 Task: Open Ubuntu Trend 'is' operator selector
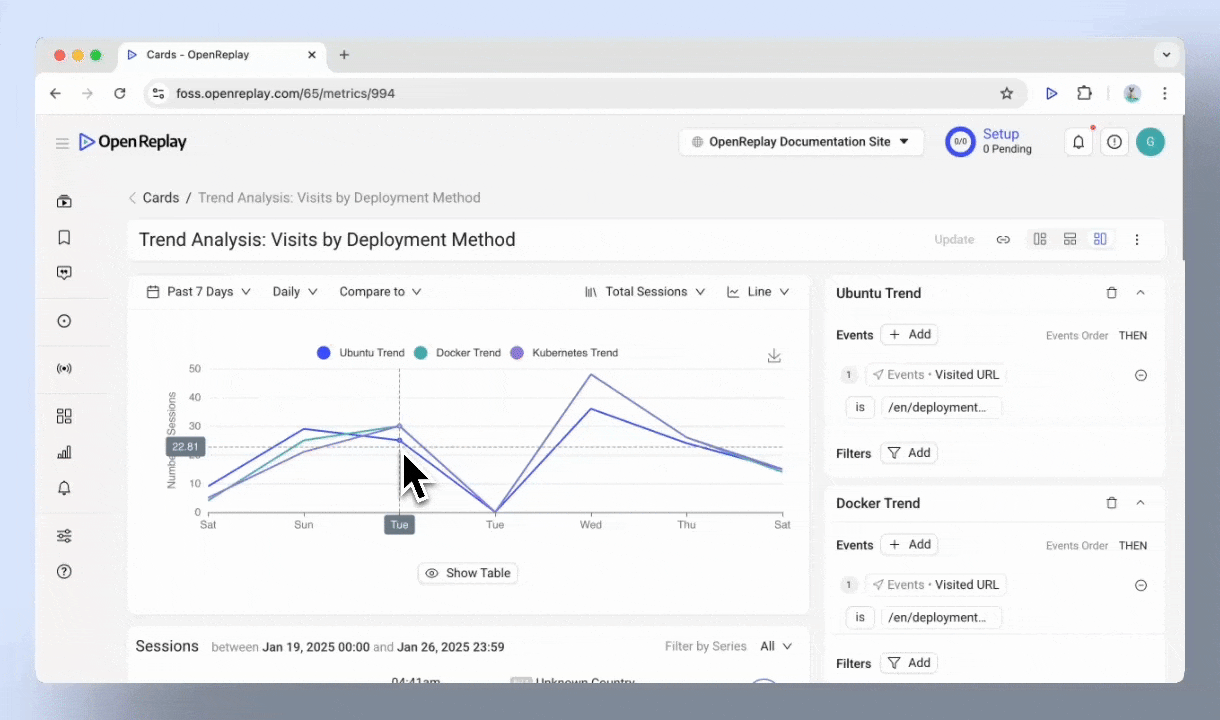click(x=860, y=407)
